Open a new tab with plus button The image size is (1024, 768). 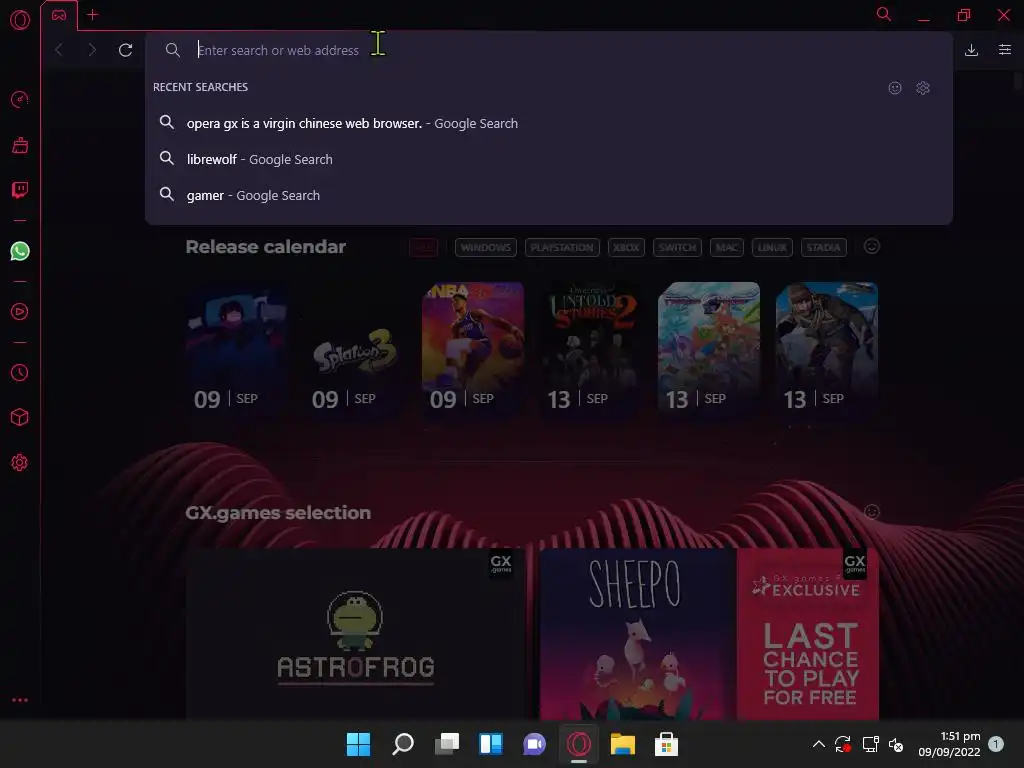[93, 14]
